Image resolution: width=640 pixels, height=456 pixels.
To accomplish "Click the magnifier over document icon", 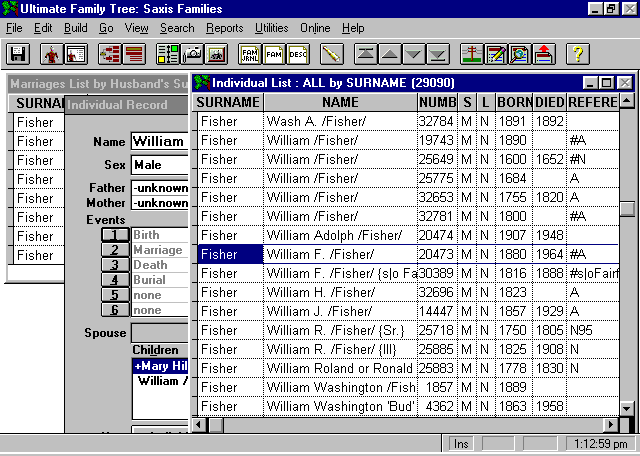I will [520, 54].
